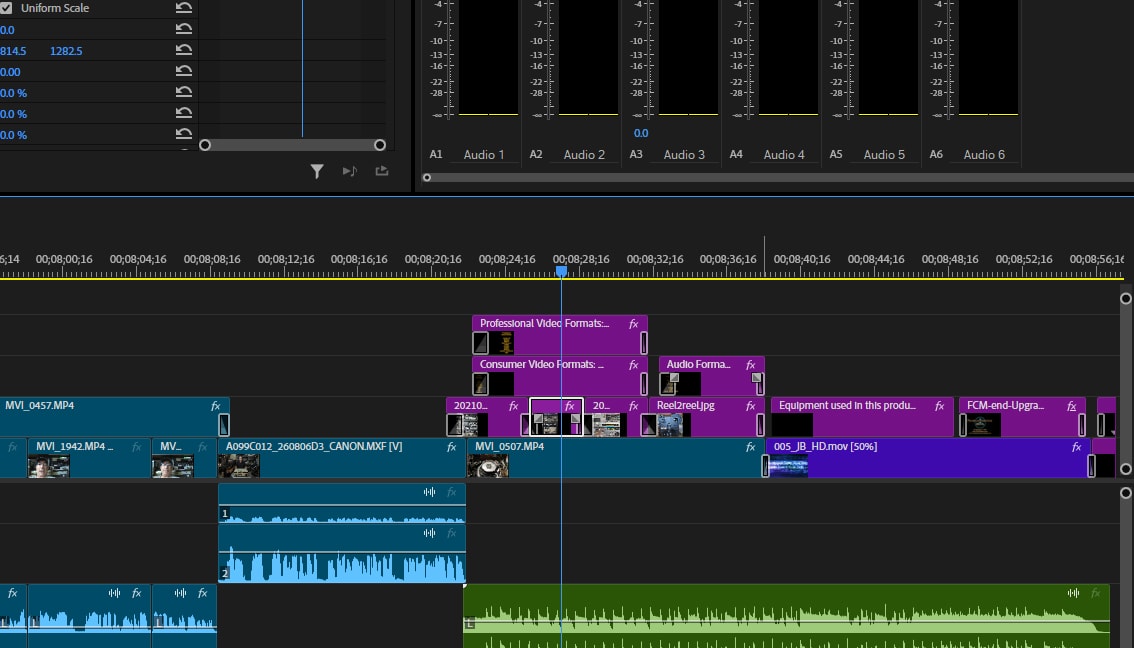Click the 0.0 value in Audio 3 channel

(641, 133)
